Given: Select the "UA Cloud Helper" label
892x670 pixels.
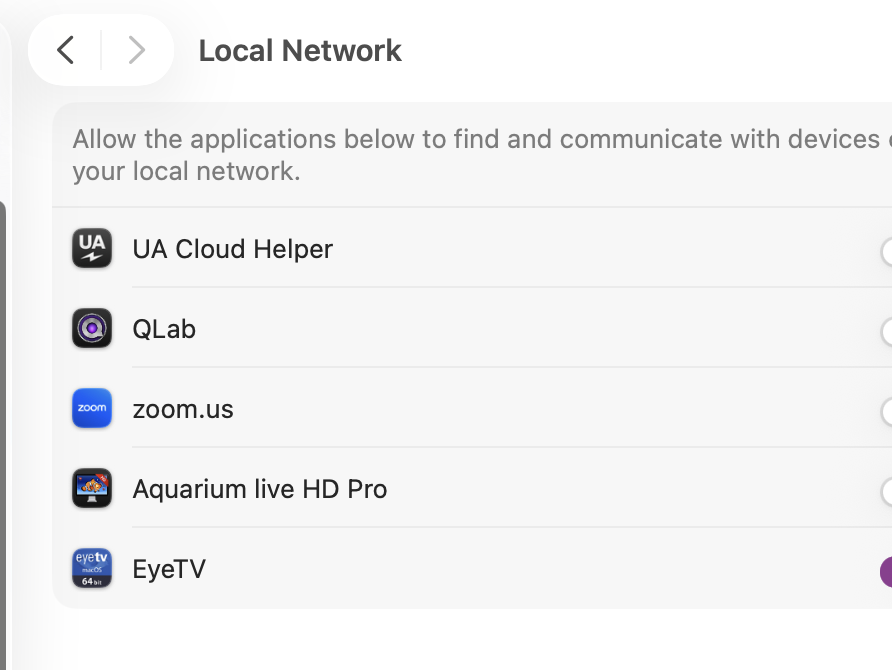Looking at the screenshot, I should (233, 249).
